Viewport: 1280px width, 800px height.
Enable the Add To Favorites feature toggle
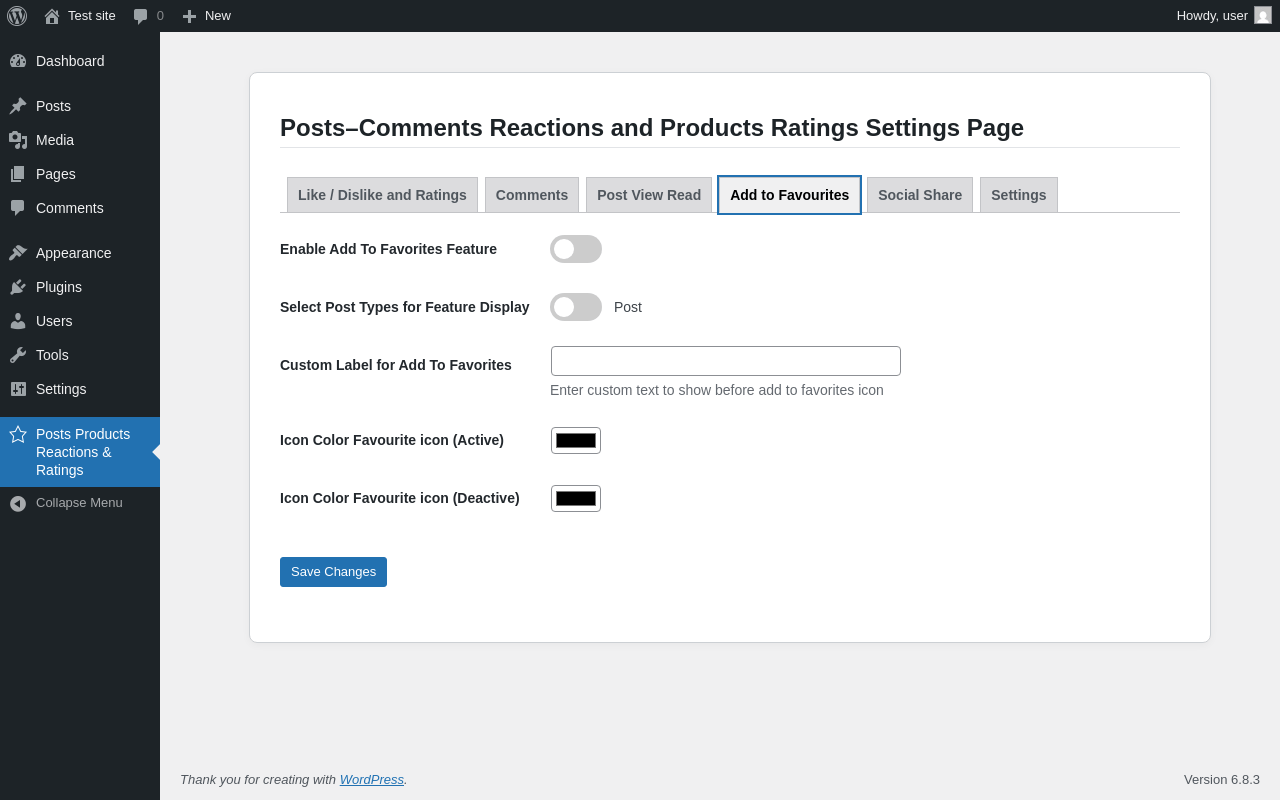(576, 249)
